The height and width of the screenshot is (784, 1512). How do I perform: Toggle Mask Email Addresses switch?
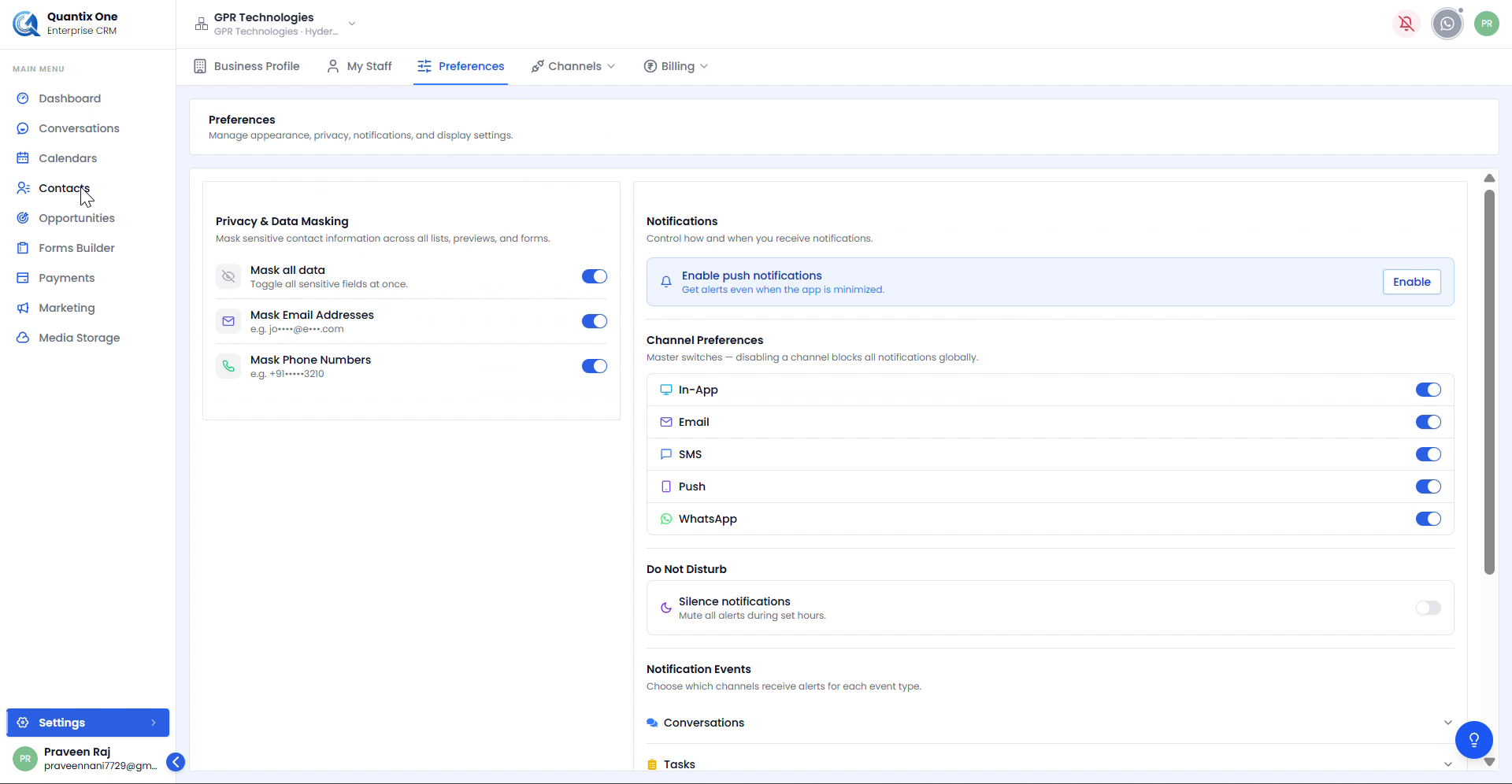coord(595,321)
